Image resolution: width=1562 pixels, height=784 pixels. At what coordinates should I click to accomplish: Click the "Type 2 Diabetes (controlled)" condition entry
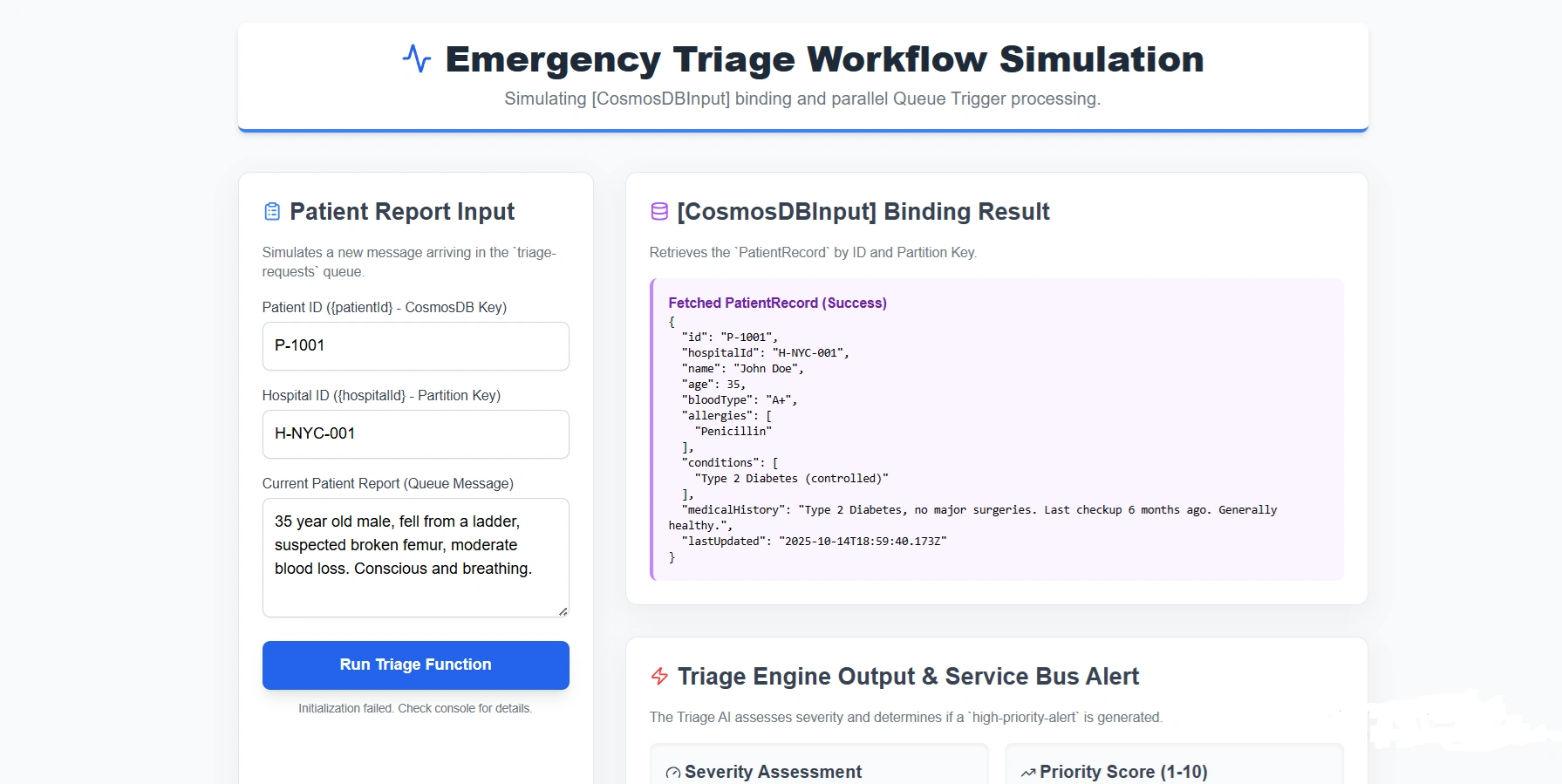(x=791, y=479)
